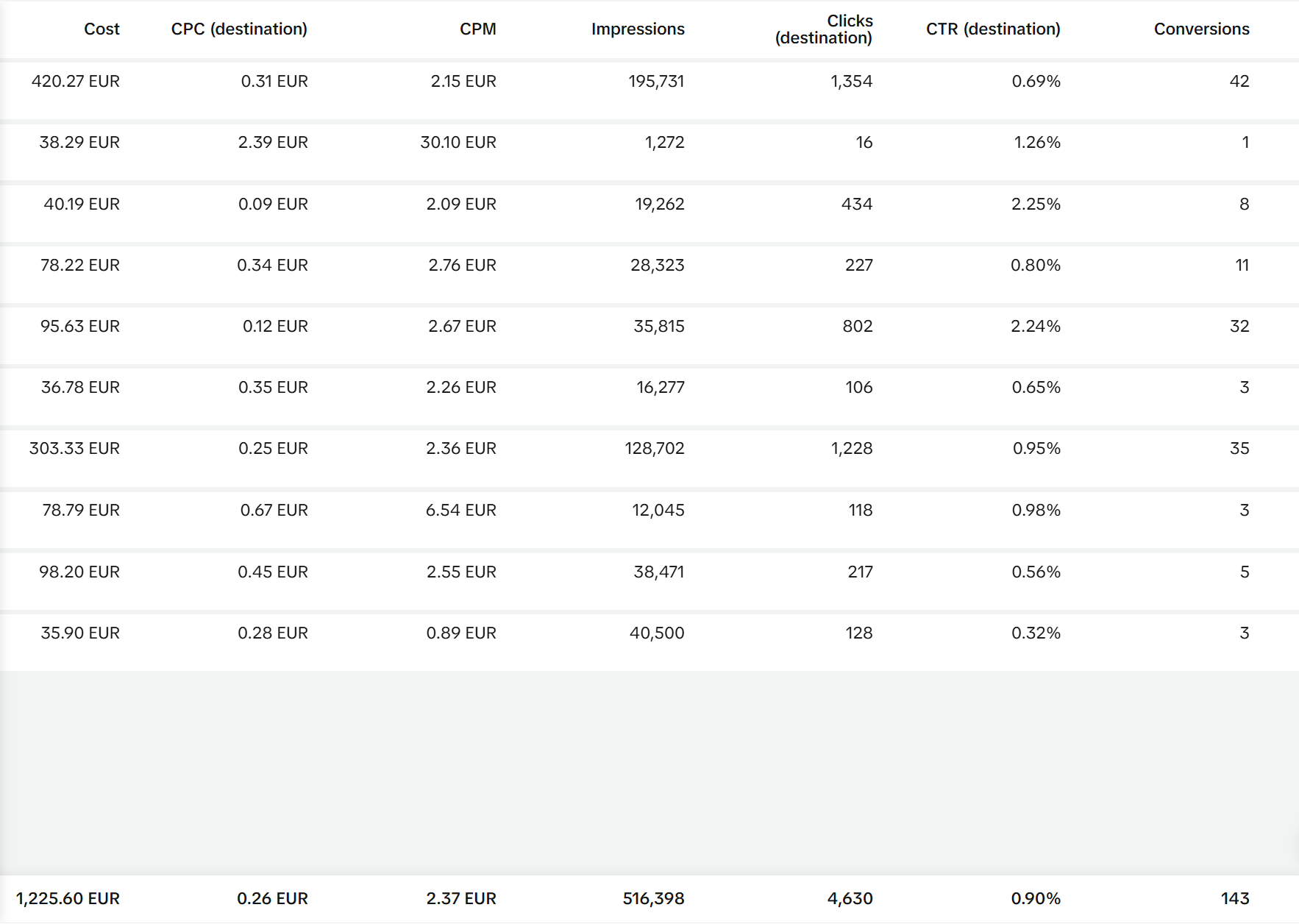This screenshot has height=924, width=1299.
Task: Select the 0.67 EUR CPC cell
Action: coord(274,511)
